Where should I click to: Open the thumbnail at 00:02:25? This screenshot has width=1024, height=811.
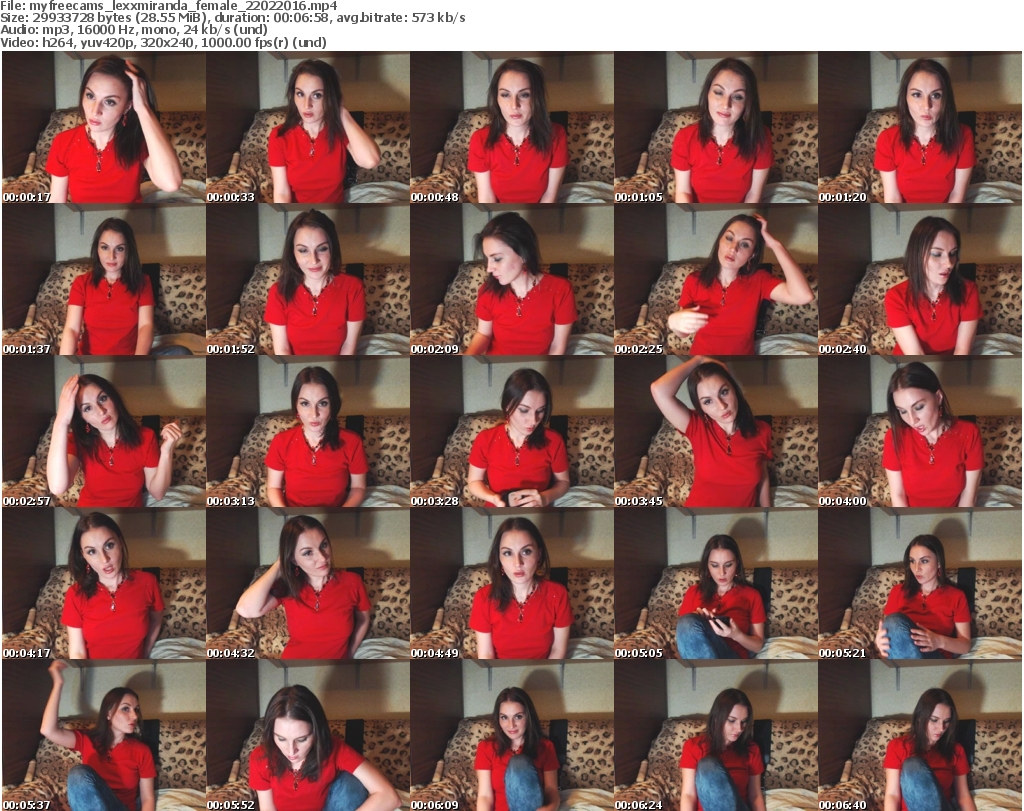716,279
